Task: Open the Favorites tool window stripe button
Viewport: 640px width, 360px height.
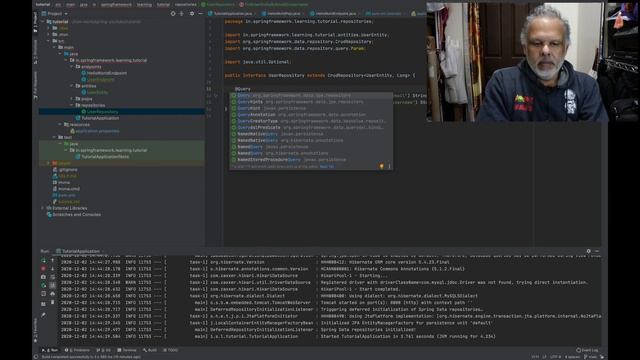Action: (36, 330)
